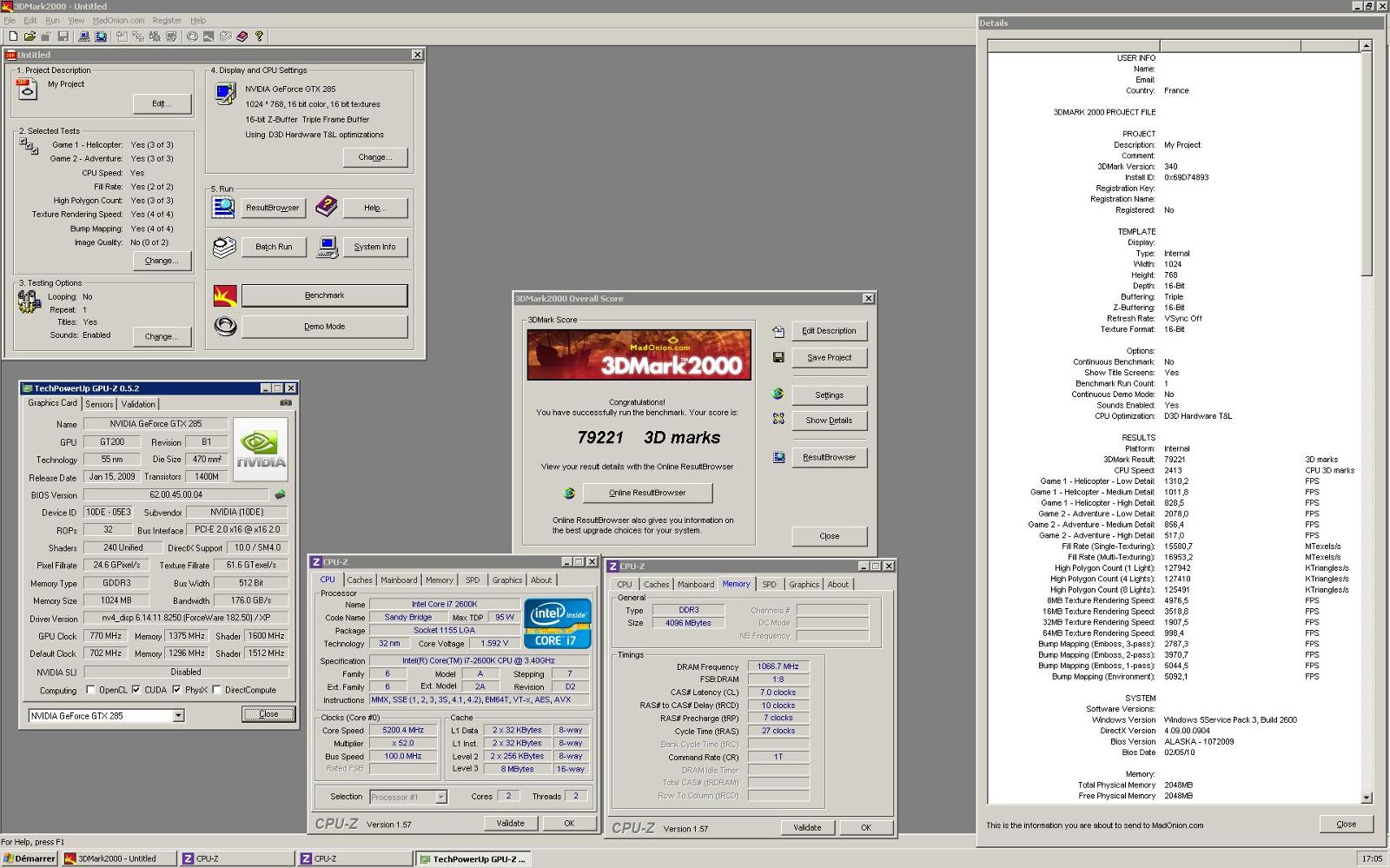This screenshot has height=868, width=1390.
Task: Click the Batch Run stack toolbar icon
Action: point(226,36)
